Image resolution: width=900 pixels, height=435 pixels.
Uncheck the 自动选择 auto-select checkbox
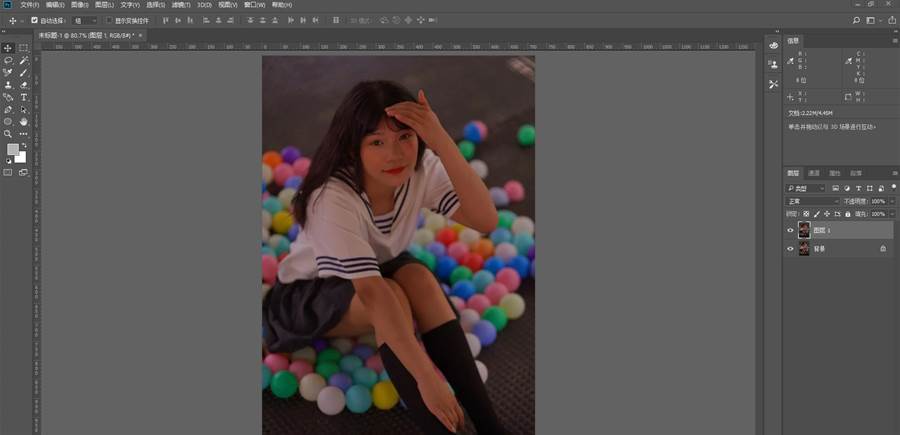point(35,20)
